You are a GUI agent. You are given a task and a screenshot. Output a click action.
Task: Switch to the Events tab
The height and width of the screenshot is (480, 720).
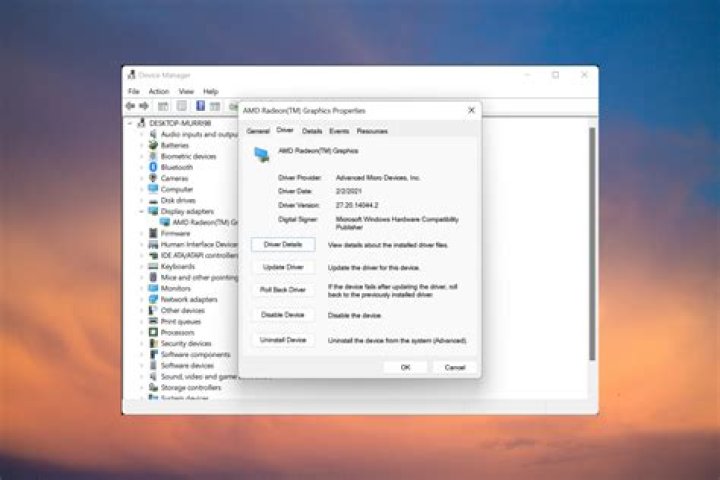pyautogui.click(x=339, y=131)
